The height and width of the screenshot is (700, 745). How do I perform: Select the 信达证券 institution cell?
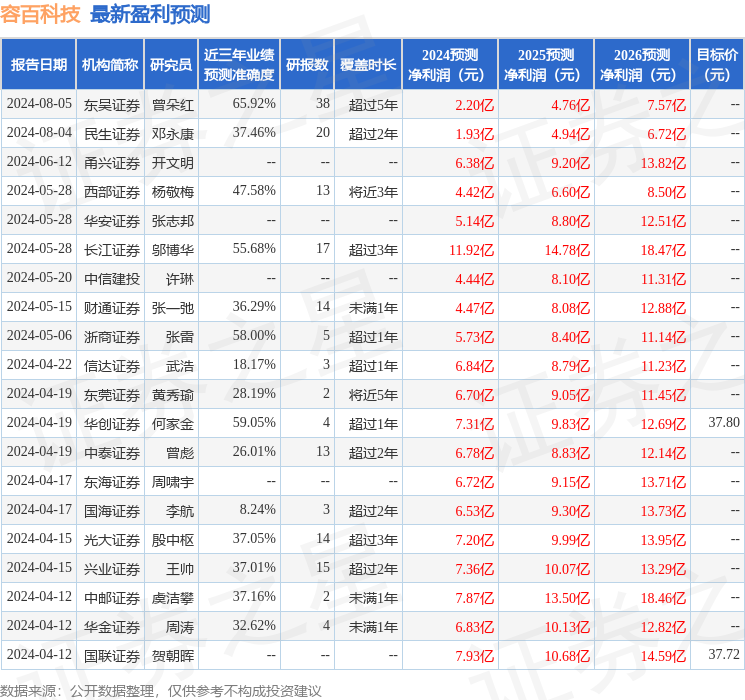pos(112,365)
